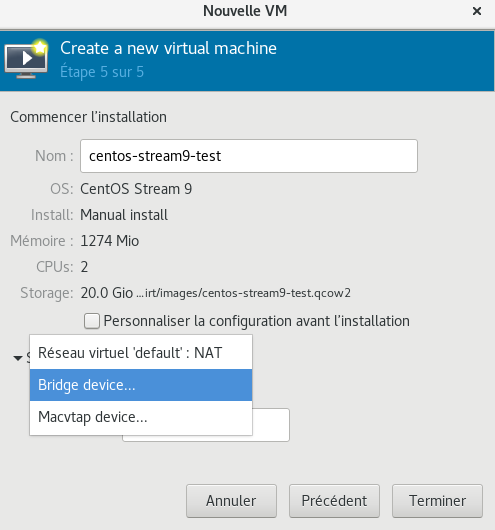Click the Étape 5 sur 5 subtitle
This screenshot has height=530, width=495.
coord(102,72)
